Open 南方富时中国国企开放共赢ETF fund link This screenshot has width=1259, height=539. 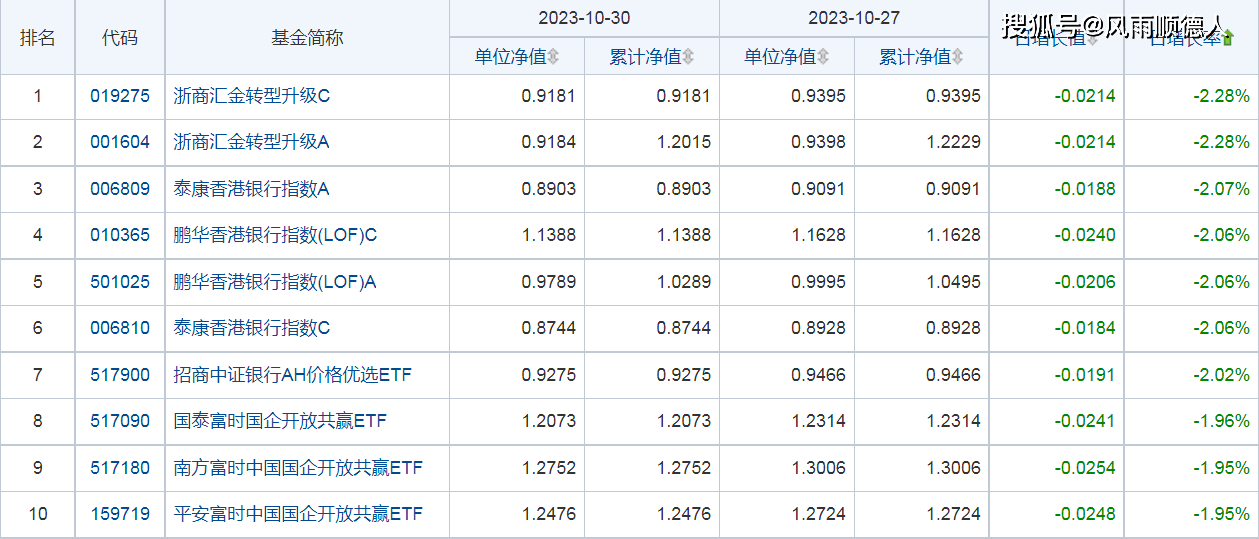tap(298, 467)
